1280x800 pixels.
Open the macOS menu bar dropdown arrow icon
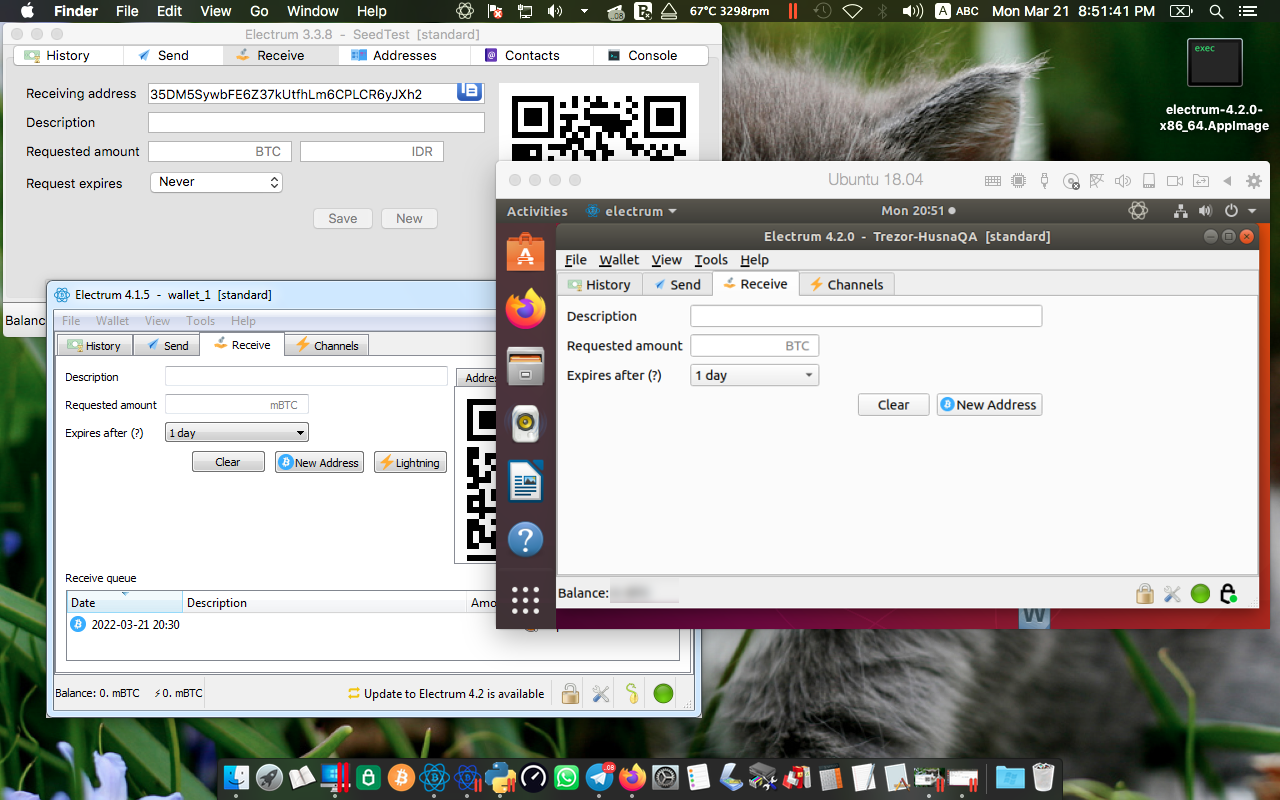click(584, 12)
